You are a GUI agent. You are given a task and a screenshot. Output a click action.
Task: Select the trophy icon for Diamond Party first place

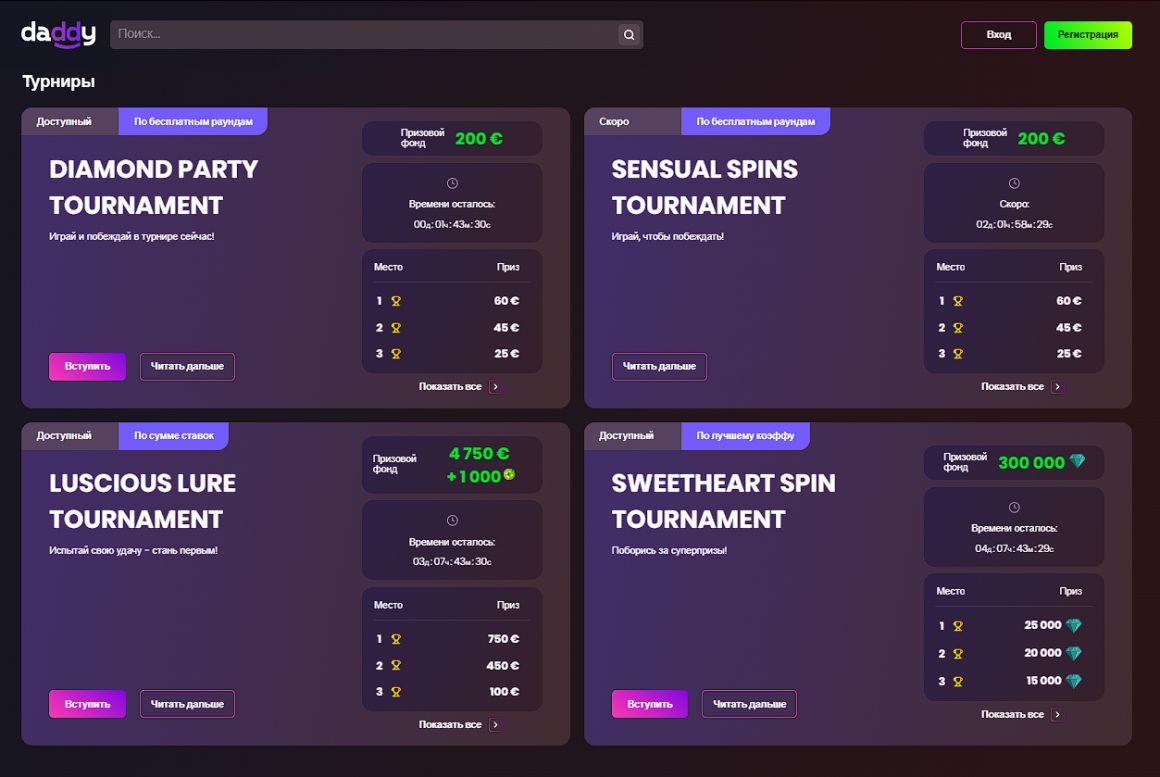(398, 300)
